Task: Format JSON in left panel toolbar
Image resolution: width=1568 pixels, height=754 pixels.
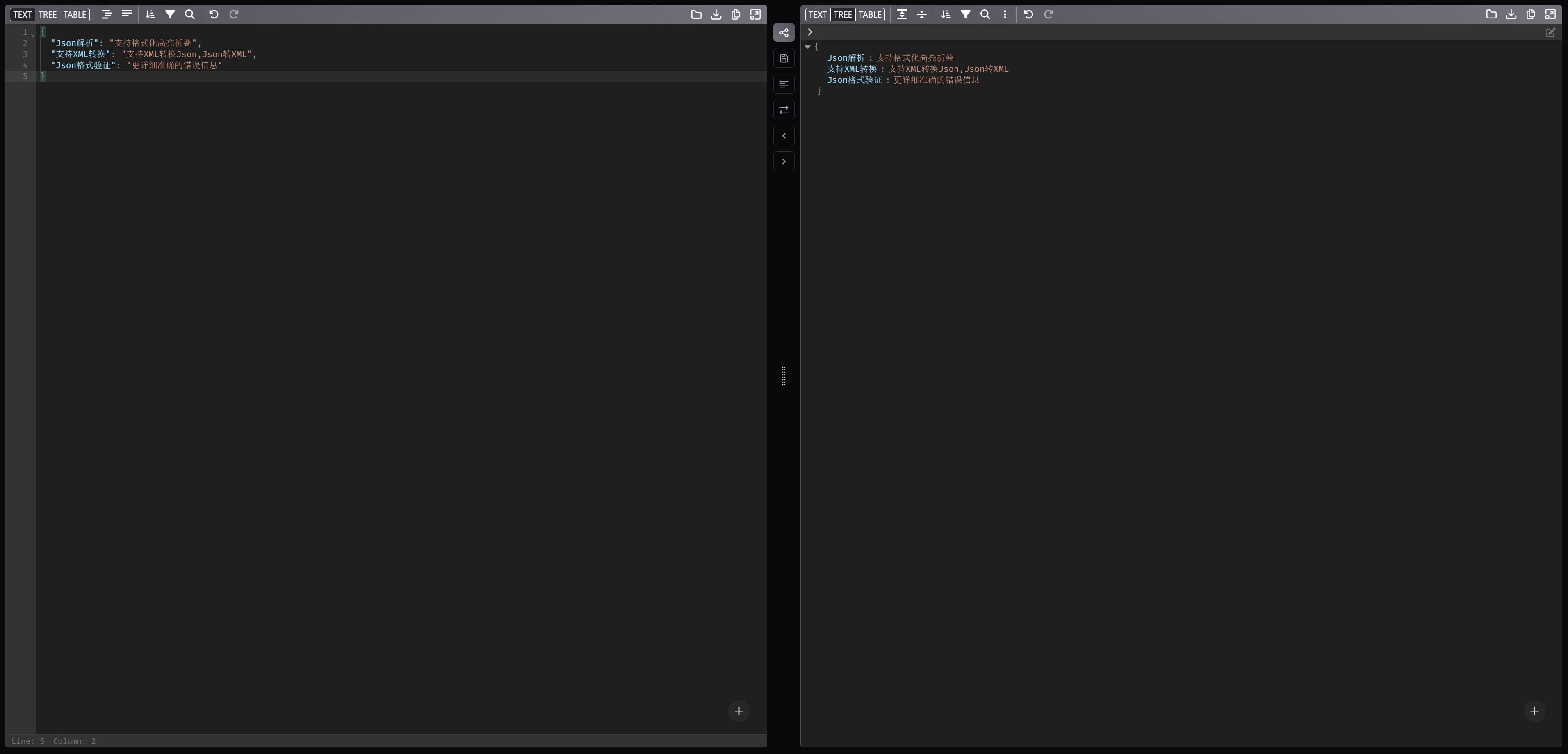Action: tap(107, 15)
